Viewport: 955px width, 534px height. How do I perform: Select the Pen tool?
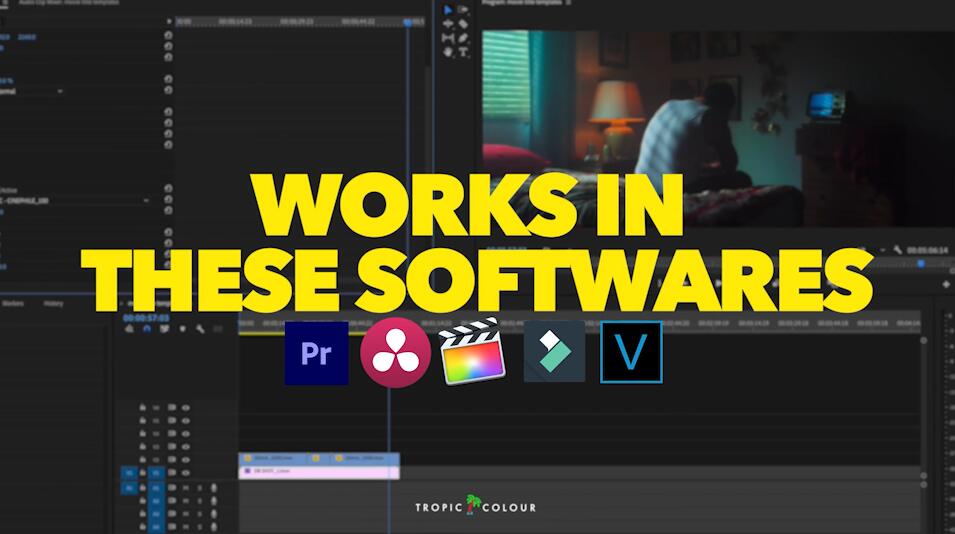coord(464,38)
